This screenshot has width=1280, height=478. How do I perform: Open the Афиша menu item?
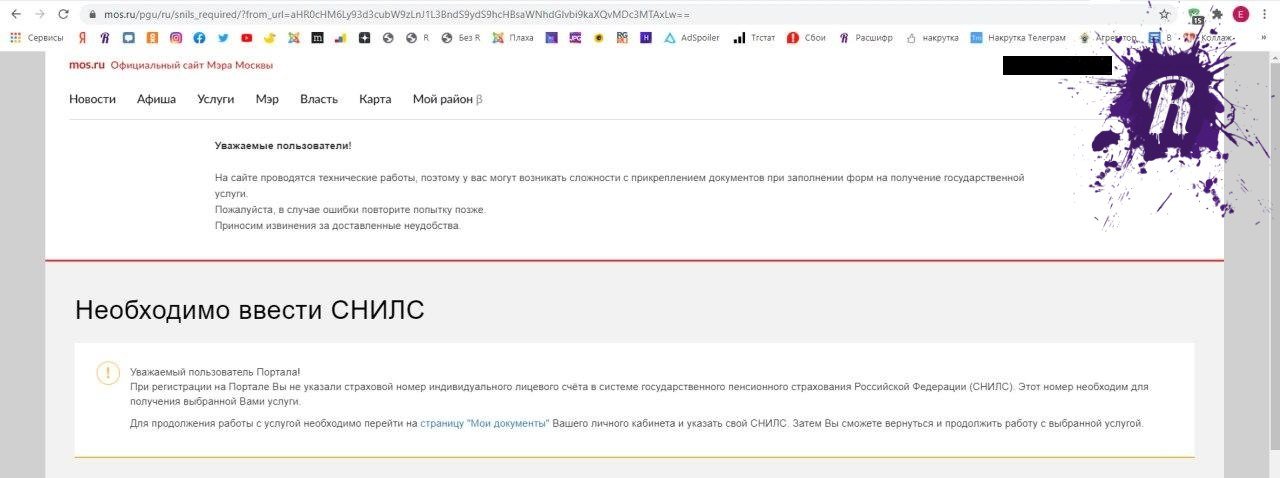point(156,99)
